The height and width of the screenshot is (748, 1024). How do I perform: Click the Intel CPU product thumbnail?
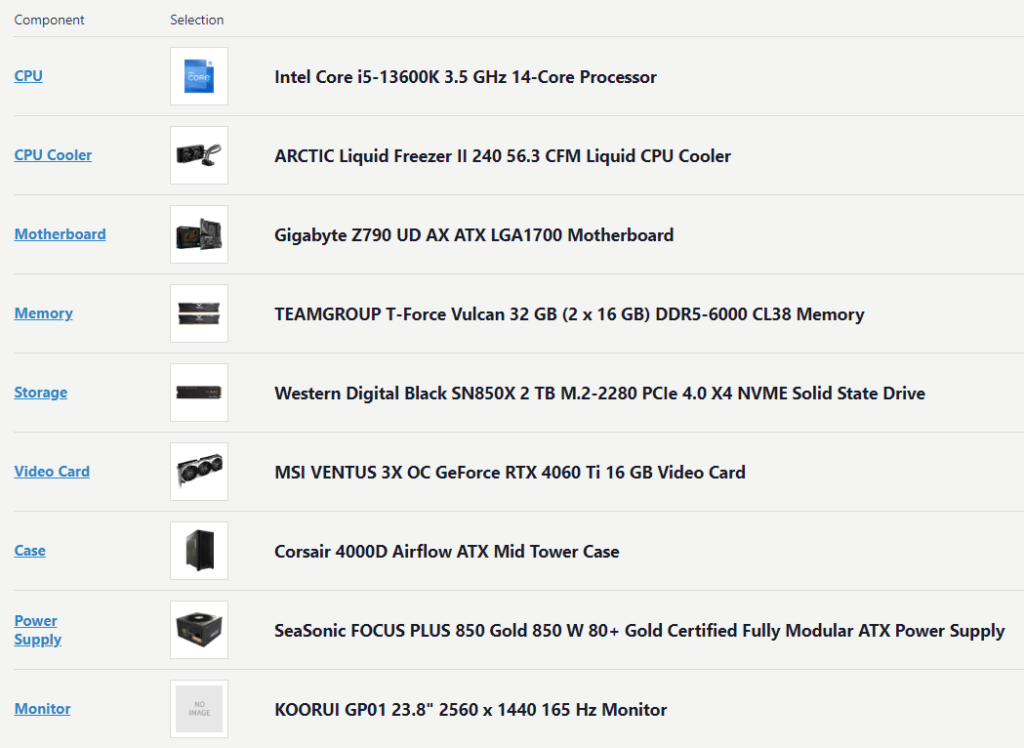pyautogui.click(x=199, y=76)
